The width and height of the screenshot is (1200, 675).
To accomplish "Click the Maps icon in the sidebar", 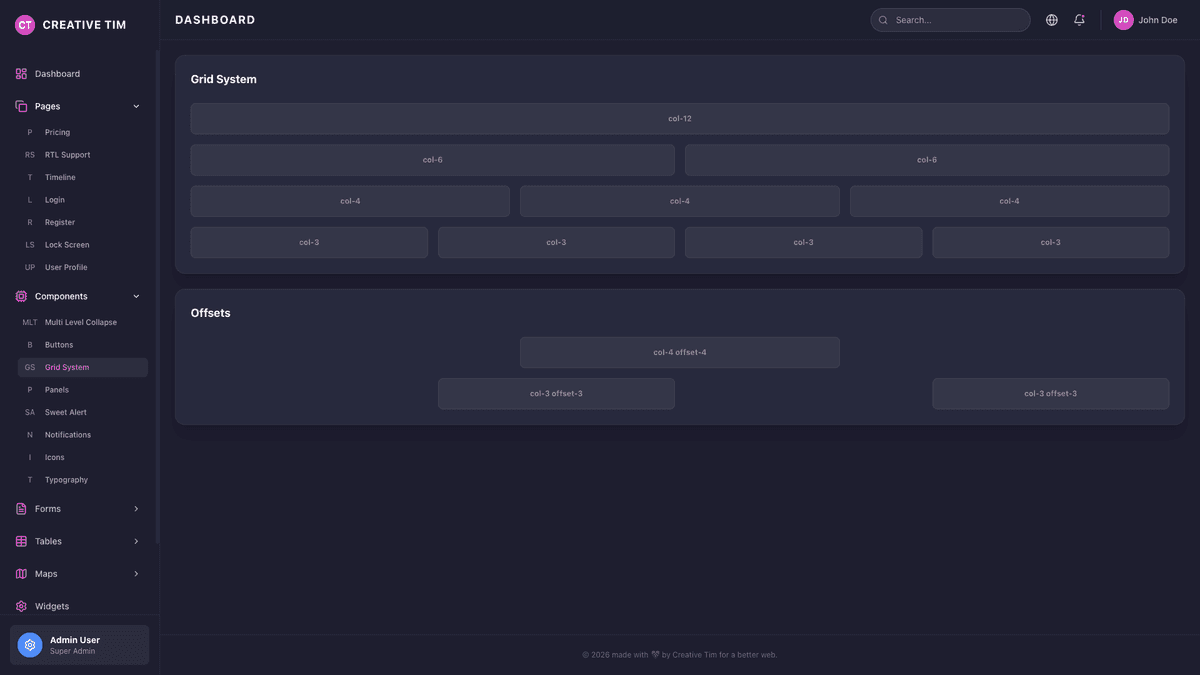I will (19, 573).
